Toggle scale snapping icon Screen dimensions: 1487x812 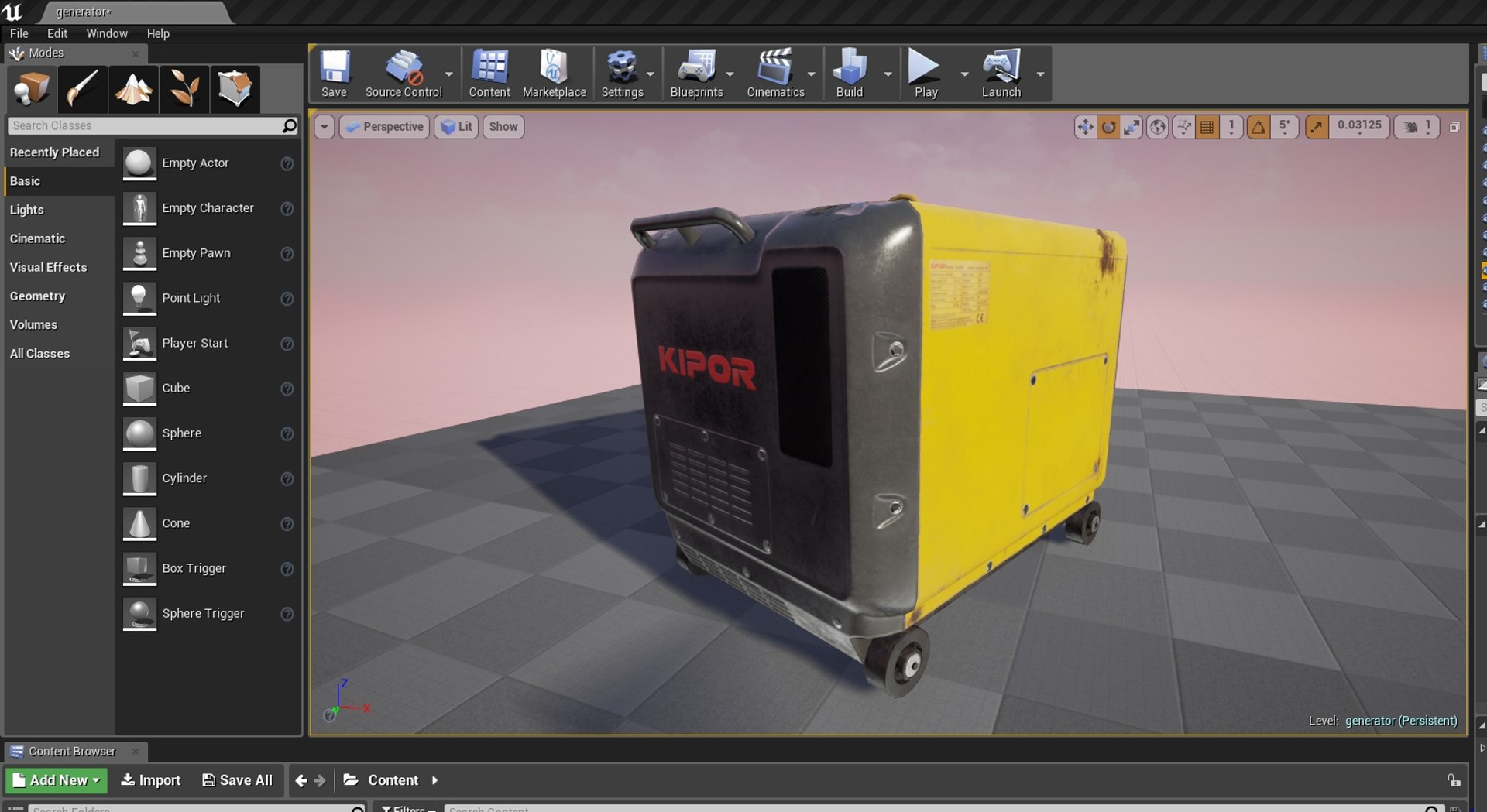(1317, 127)
